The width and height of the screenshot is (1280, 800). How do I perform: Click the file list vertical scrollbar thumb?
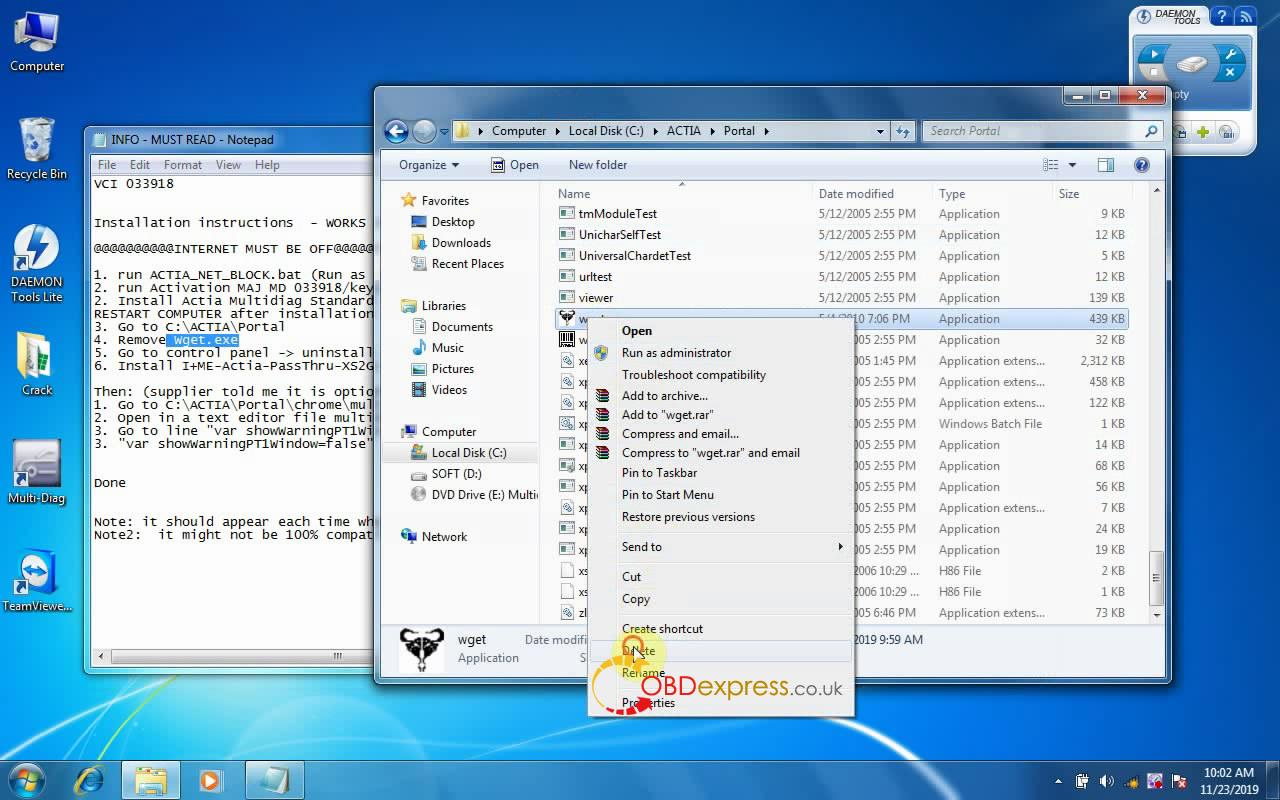pos(1157,577)
